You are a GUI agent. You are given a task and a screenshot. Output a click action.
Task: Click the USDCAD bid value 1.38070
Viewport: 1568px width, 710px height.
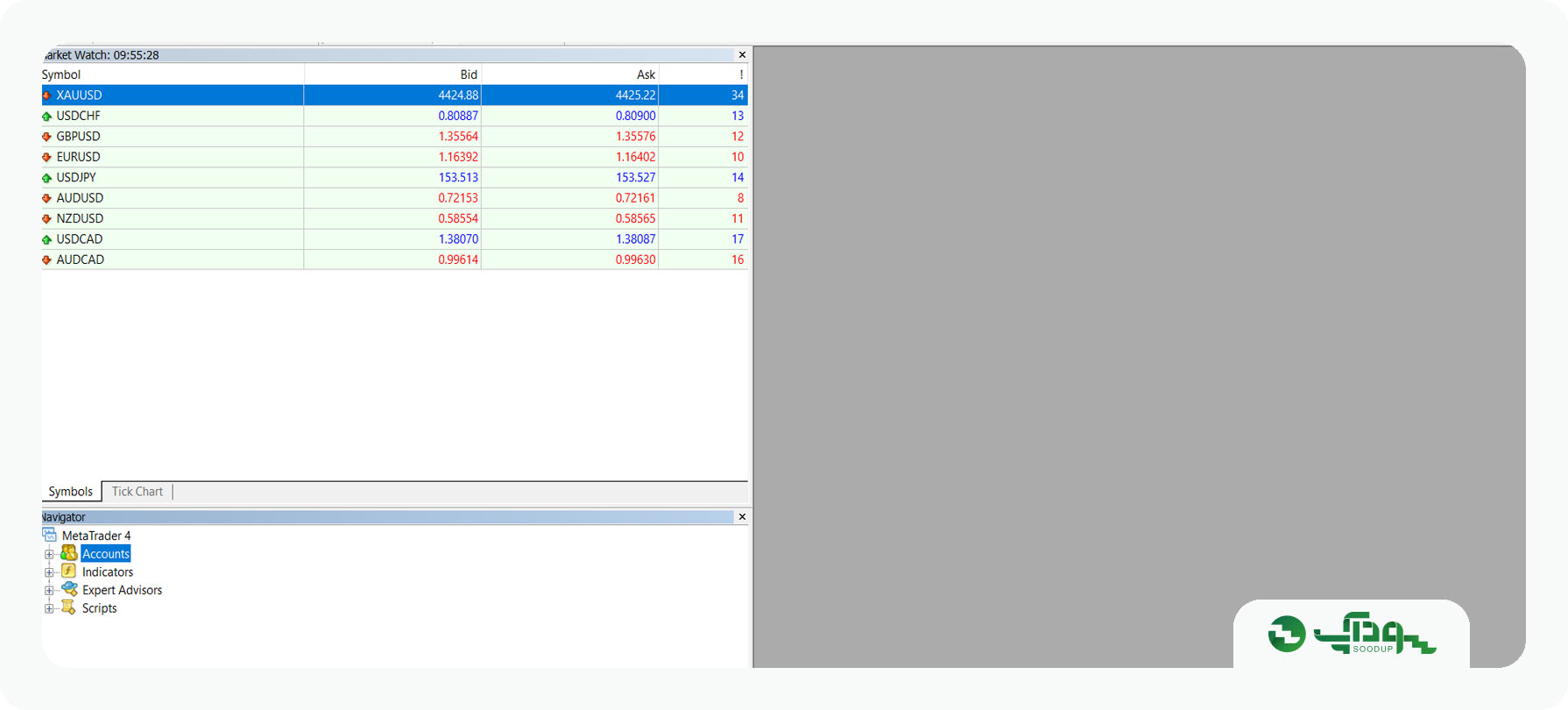tap(458, 239)
